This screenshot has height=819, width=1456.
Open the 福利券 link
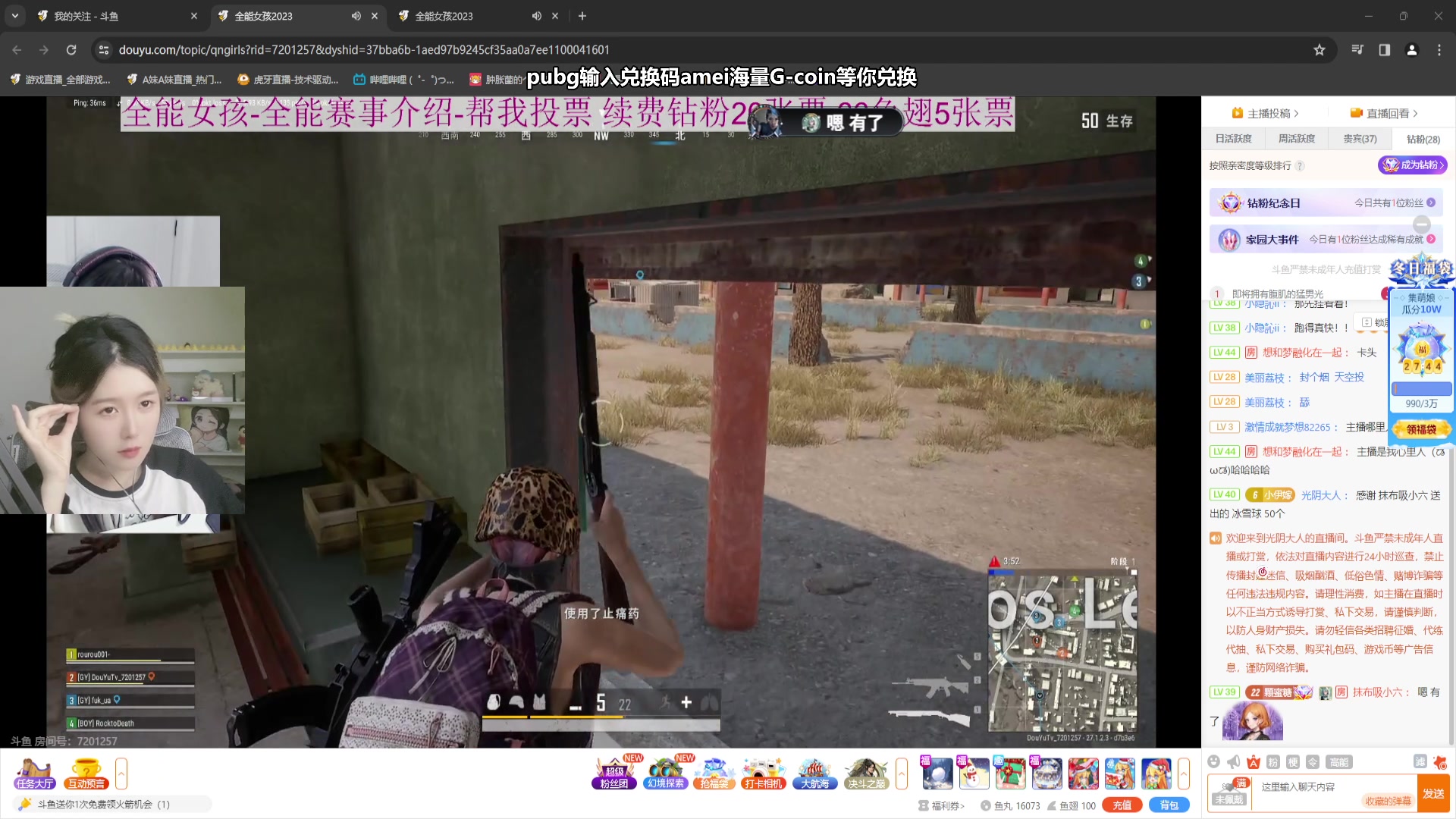click(943, 805)
